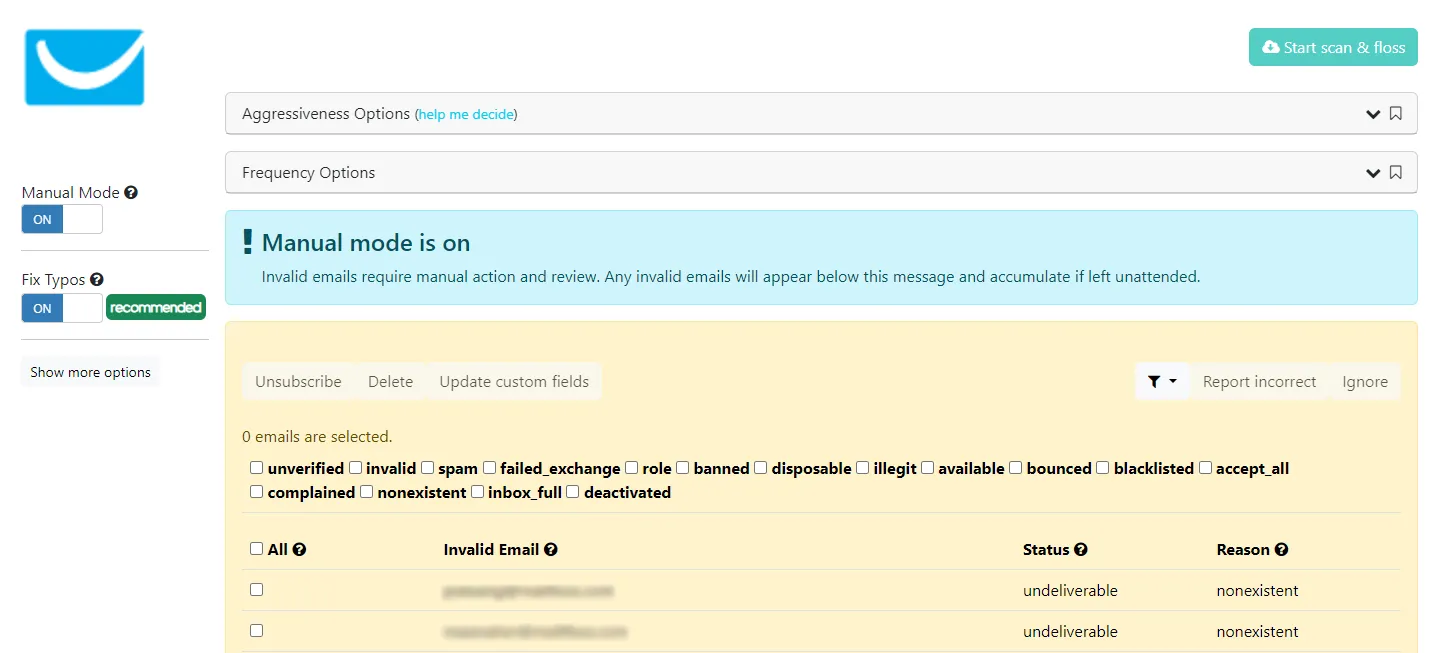Open the filter funnel dropdown

1162,381
